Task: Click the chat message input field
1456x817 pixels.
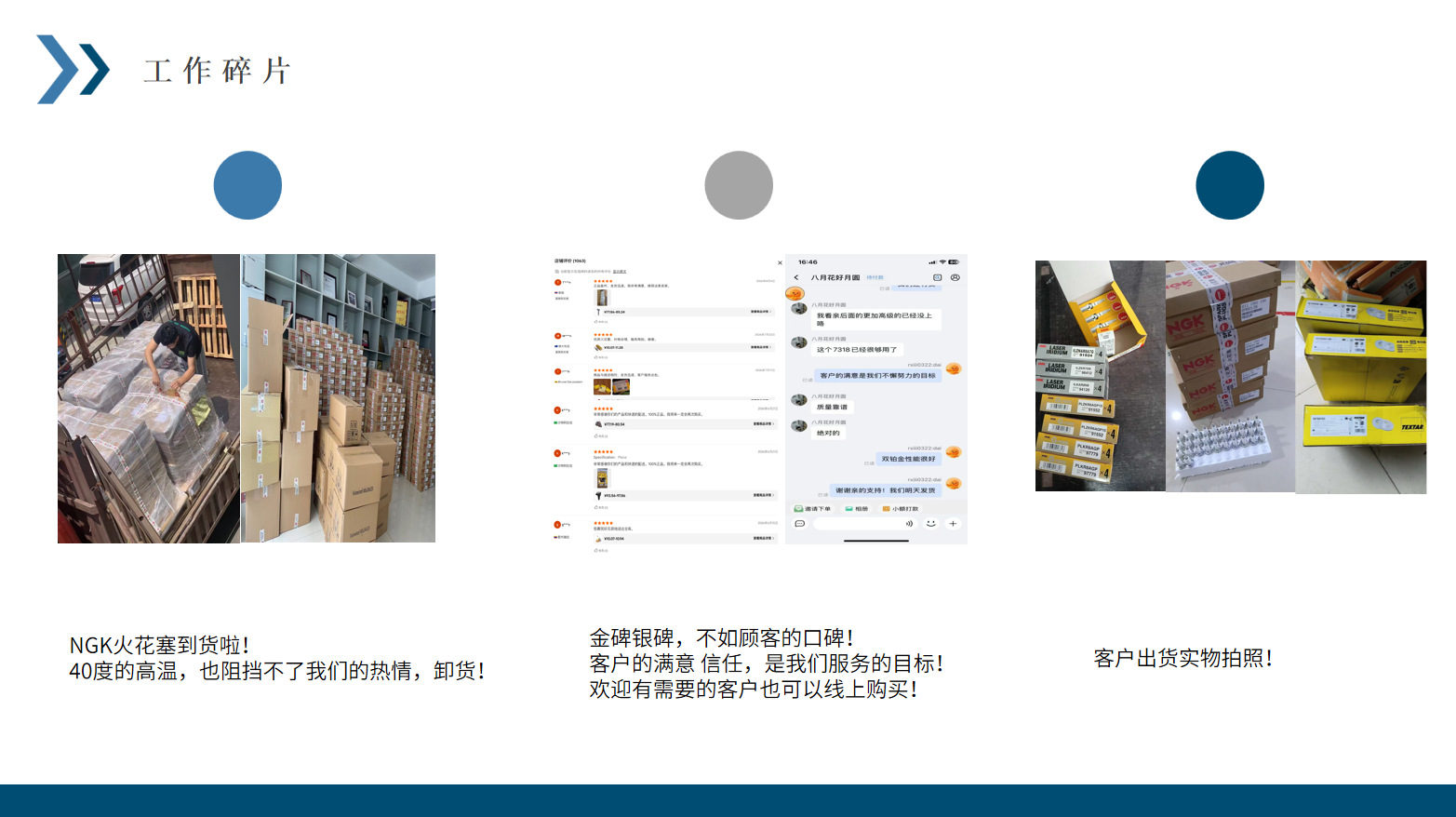Action: click(x=864, y=524)
